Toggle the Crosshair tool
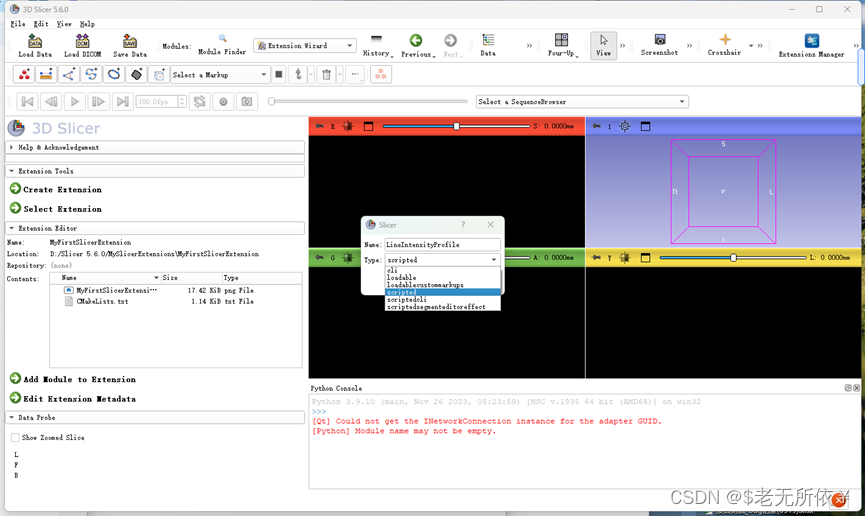 pyautogui.click(x=724, y=45)
